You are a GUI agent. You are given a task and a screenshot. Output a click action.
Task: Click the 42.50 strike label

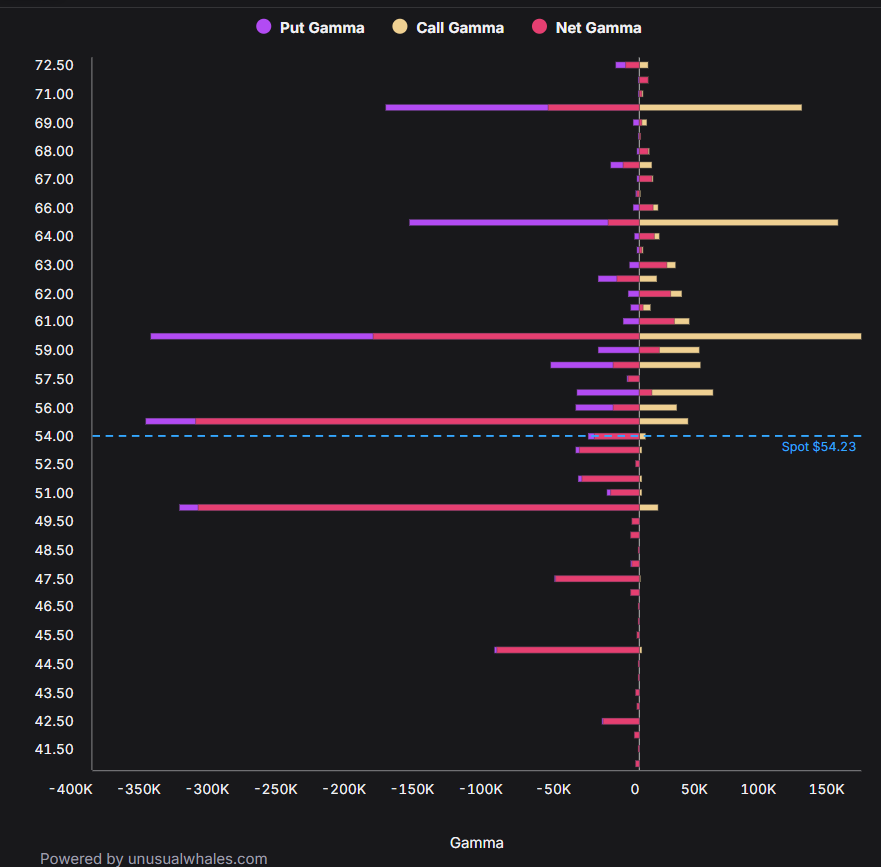(x=54, y=721)
